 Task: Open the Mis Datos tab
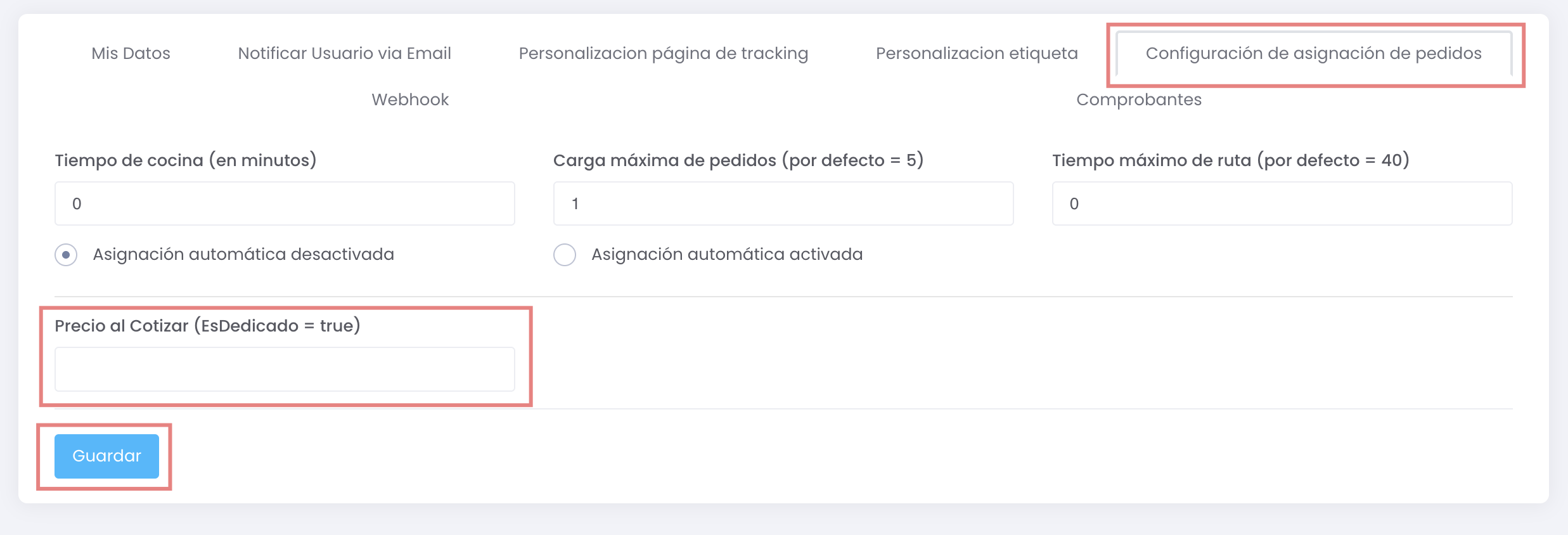(131, 53)
